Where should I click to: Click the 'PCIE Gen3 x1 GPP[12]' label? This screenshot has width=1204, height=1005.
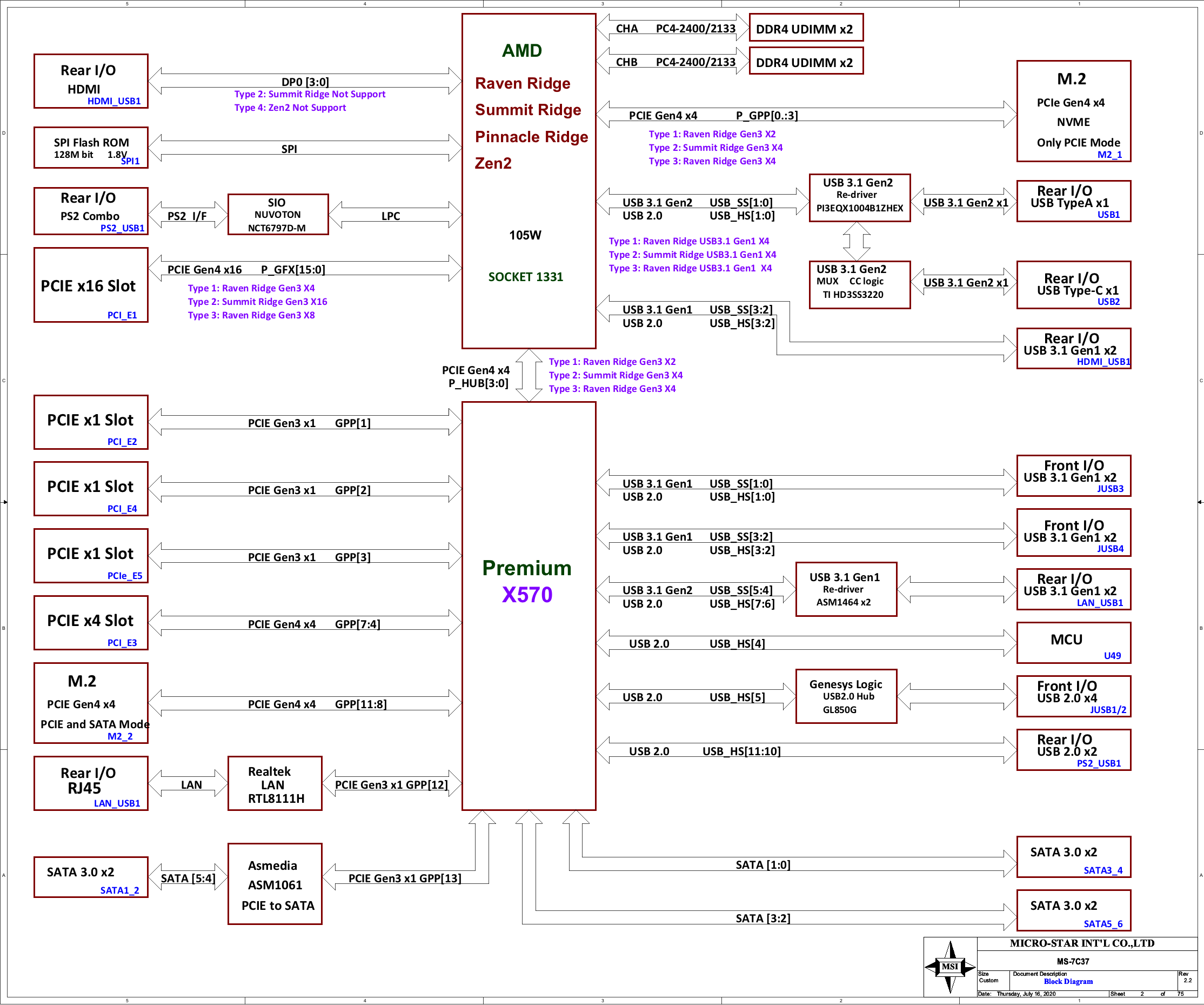pyautogui.click(x=392, y=785)
